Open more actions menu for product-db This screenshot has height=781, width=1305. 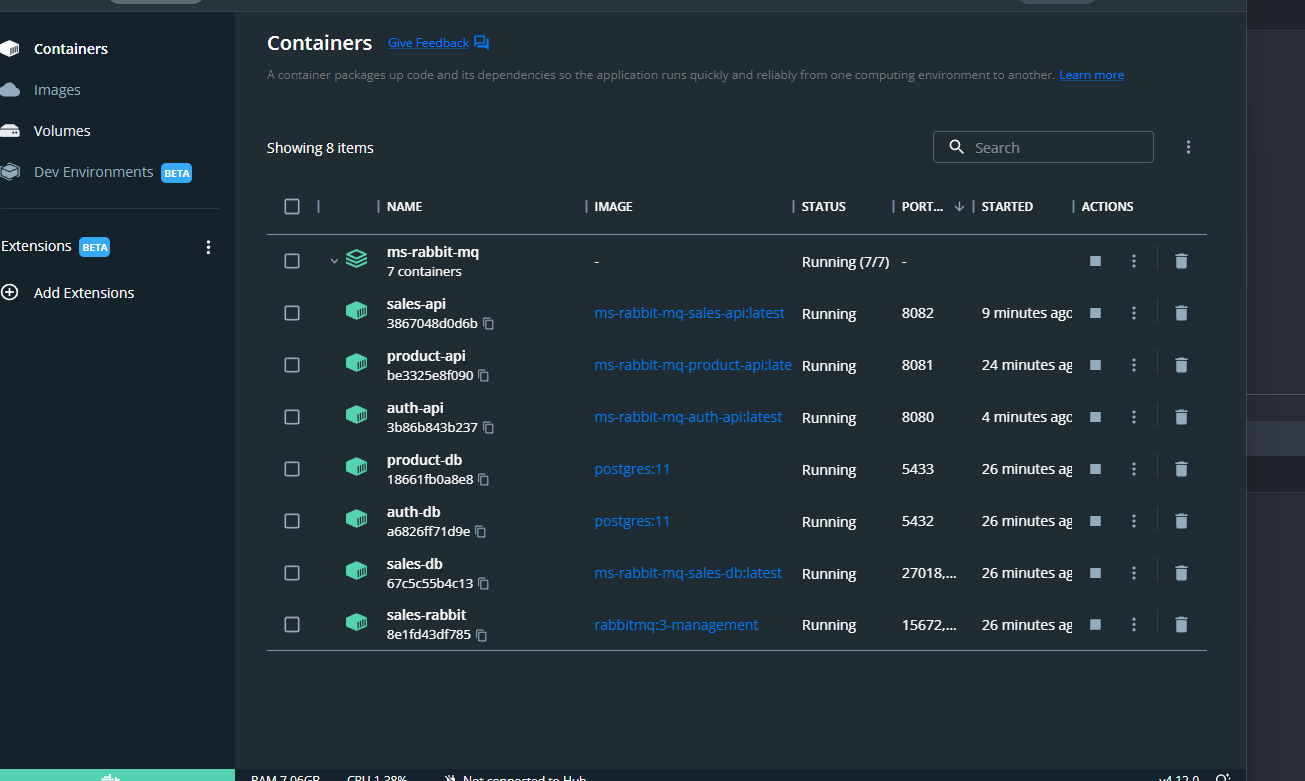(x=1134, y=469)
